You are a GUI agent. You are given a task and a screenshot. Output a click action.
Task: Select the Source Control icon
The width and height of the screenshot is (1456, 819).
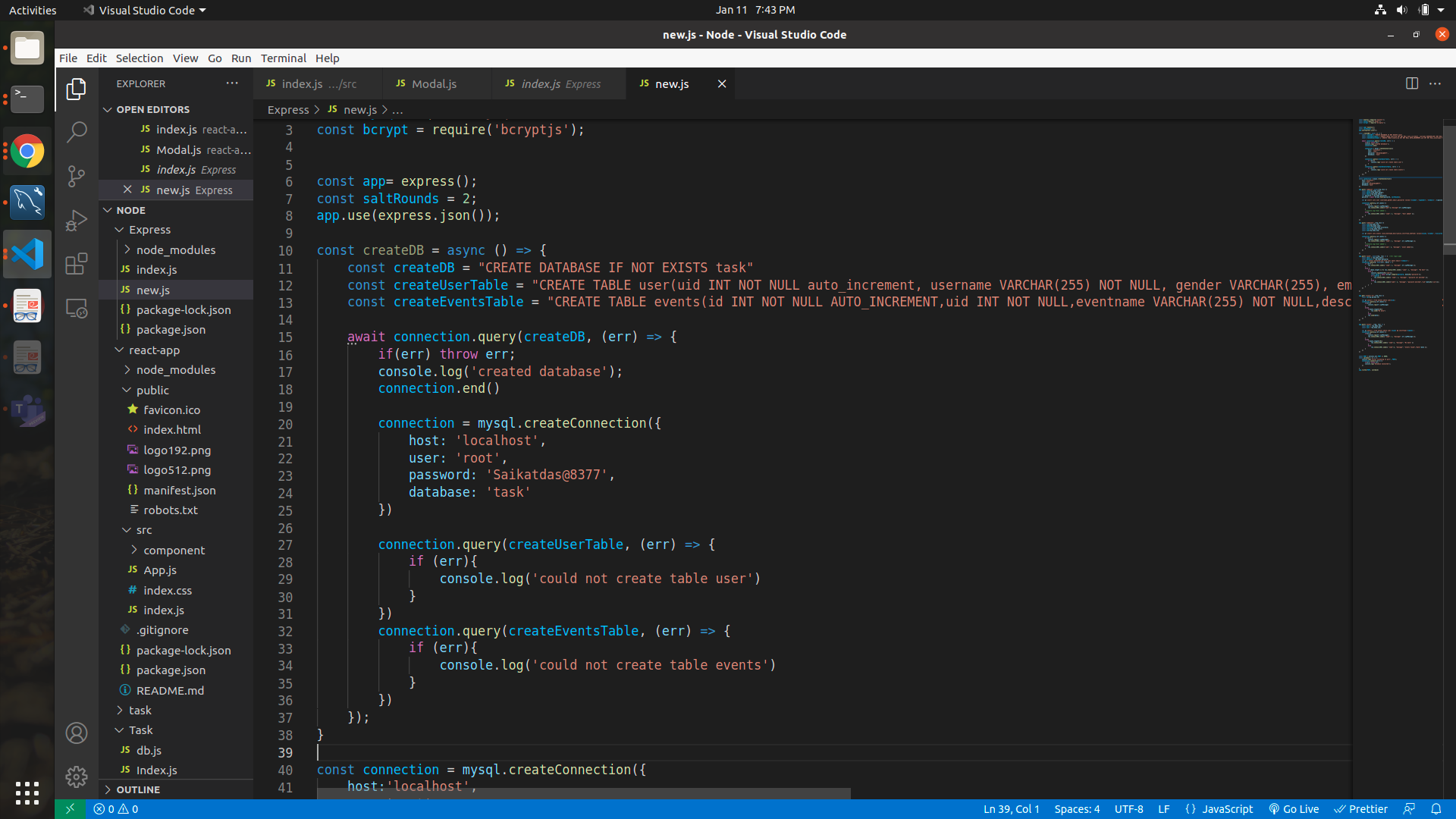tap(77, 176)
